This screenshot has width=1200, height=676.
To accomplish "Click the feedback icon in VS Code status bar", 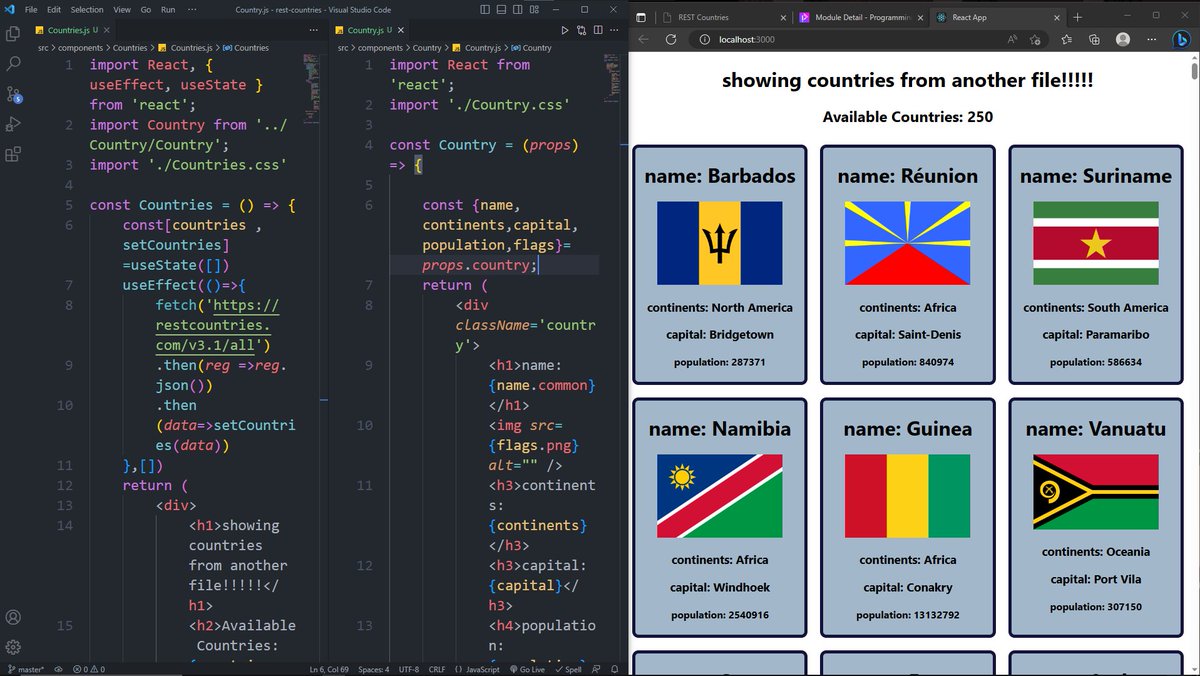I will pos(597,669).
